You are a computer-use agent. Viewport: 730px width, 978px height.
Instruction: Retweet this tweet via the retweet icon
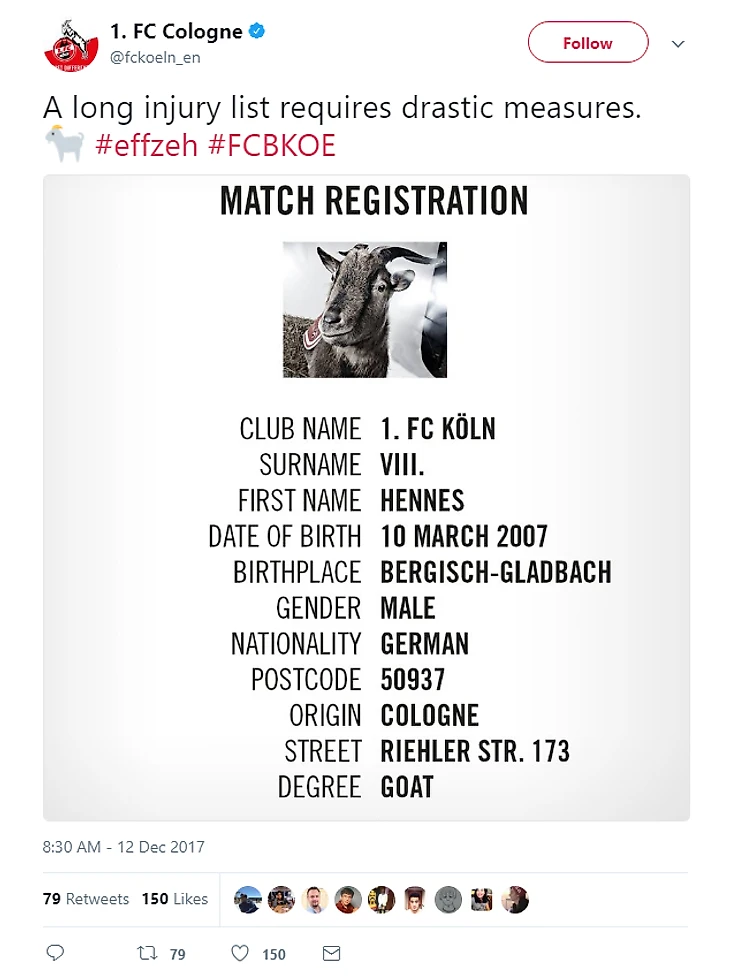click(147, 953)
